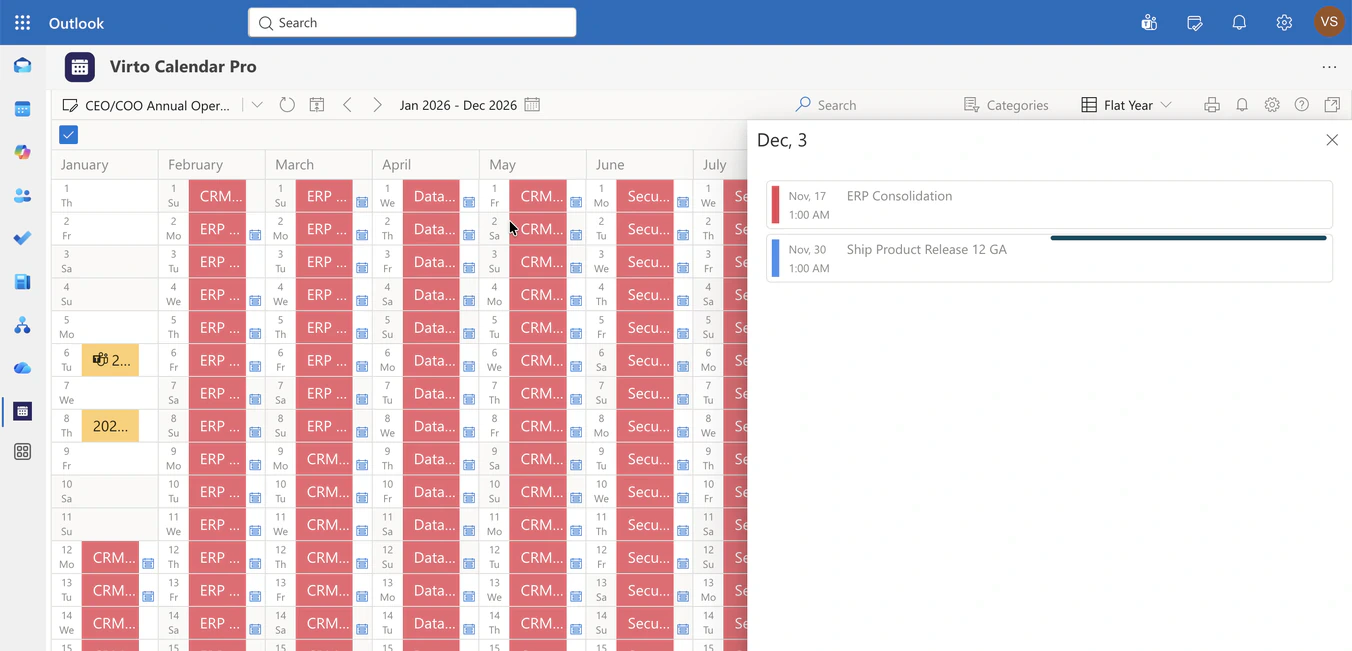This screenshot has height=651, width=1352.
Task: Close the Dec, 3 details panel
Action: tap(1332, 140)
